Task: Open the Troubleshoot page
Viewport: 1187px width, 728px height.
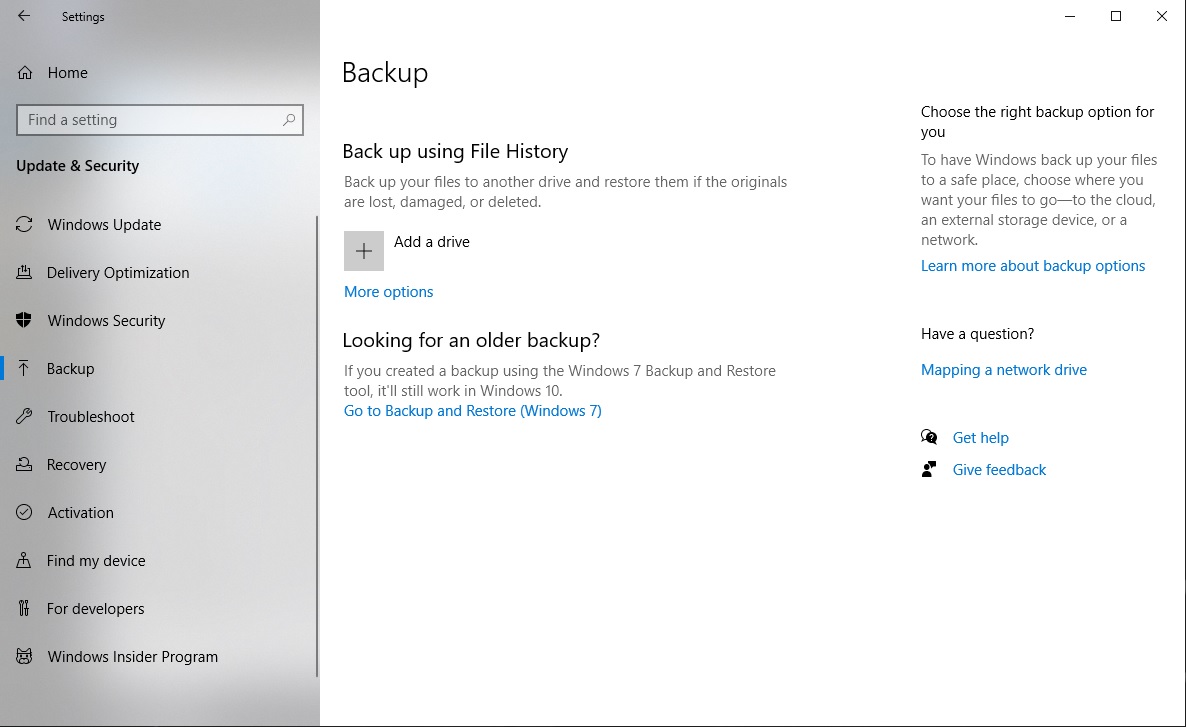Action: (x=91, y=417)
